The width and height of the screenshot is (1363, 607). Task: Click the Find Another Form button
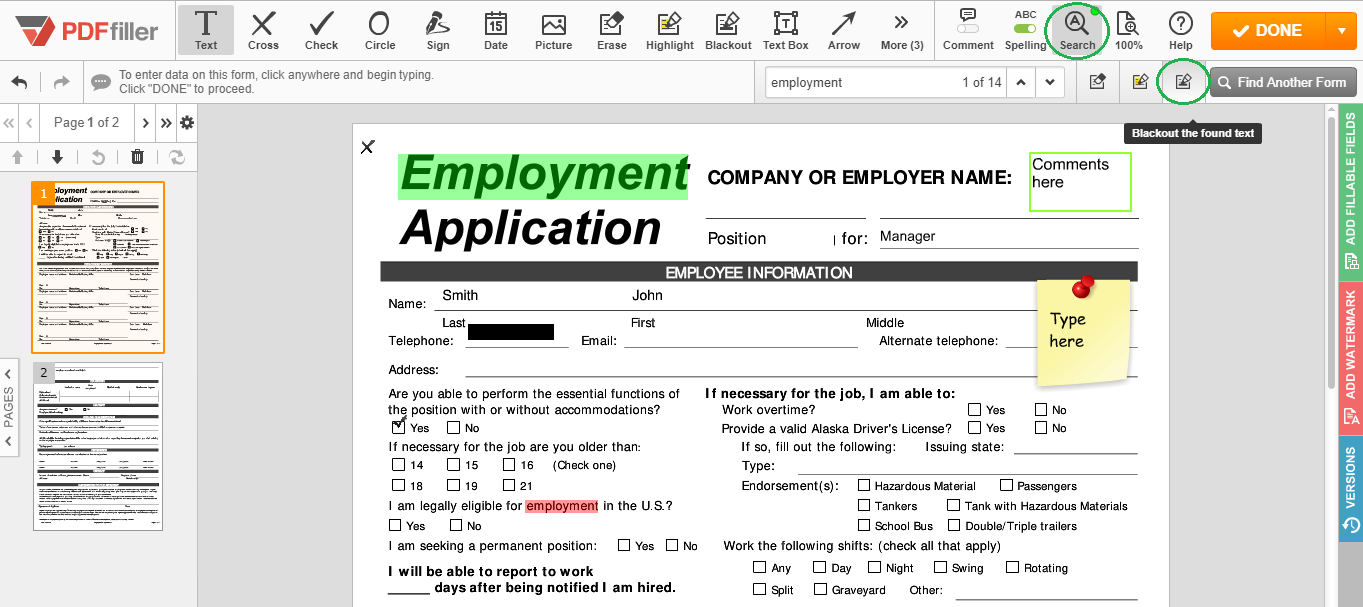(x=1283, y=82)
